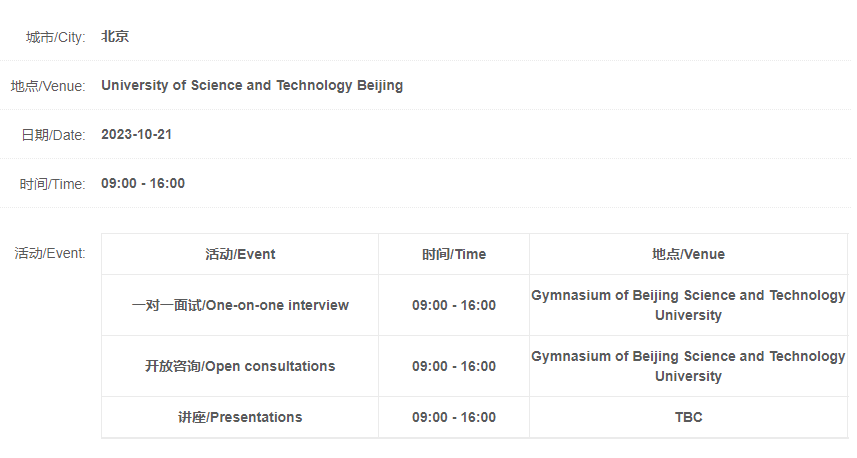Viewport: 857px width, 458px height.
Task: Click the 时间/Time column header in table
Action: coord(454,254)
